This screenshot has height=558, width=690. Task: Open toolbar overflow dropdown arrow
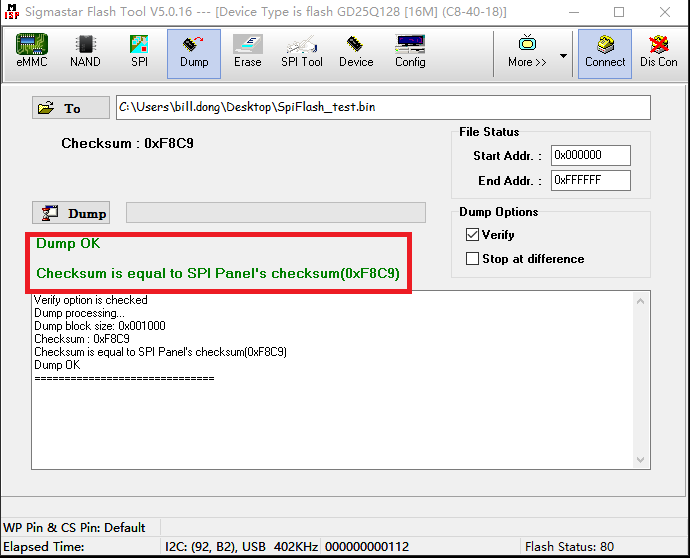point(563,55)
